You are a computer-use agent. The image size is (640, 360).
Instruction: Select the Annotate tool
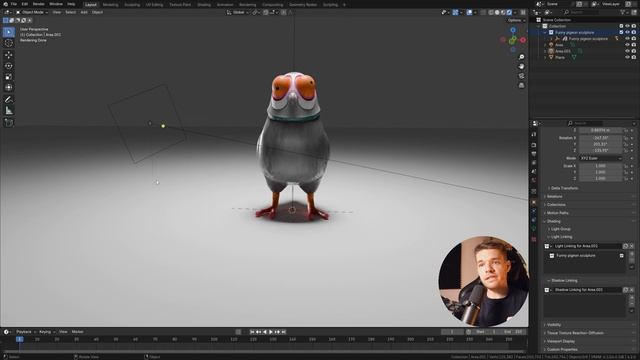(x=9, y=100)
